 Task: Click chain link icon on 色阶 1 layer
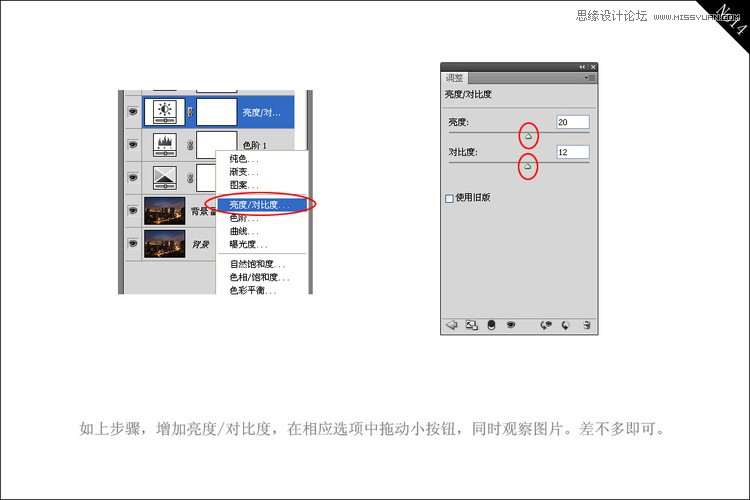coord(190,144)
